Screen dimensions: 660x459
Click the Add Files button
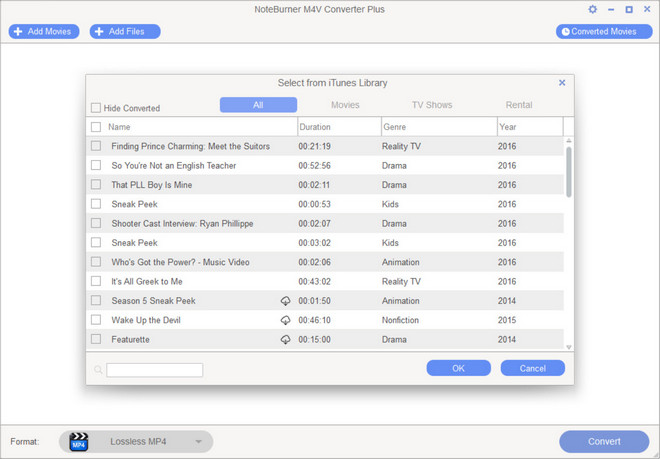coord(125,32)
